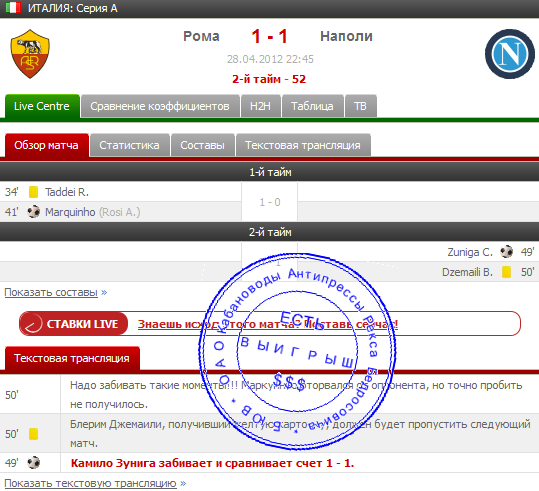This screenshot has width=539, height=491.
Task: Expand Показать текстовую трансляцию link
Action: pyautogui.click(x=90, y=483)
